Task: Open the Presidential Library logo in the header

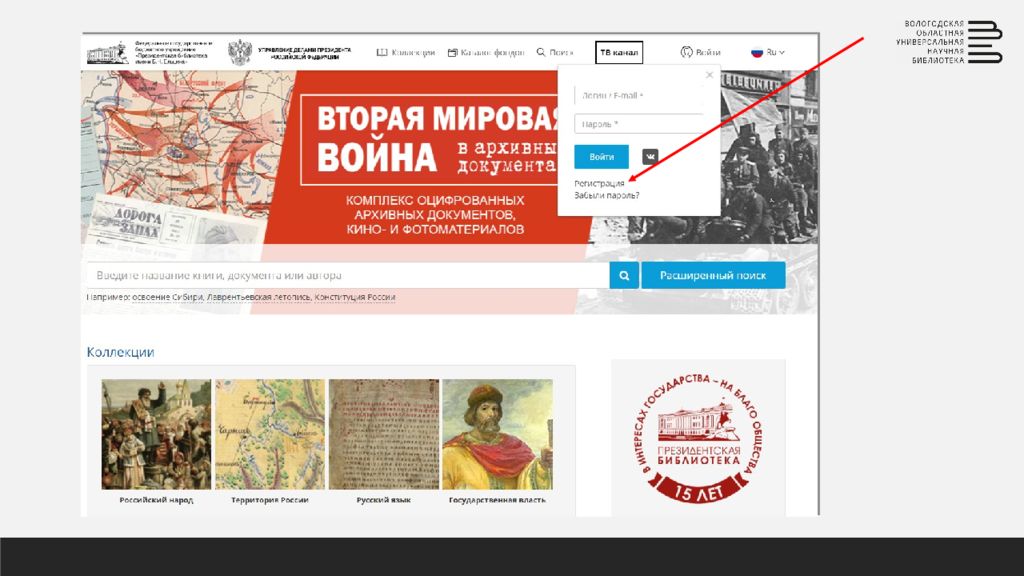Action: click(108, 53)
